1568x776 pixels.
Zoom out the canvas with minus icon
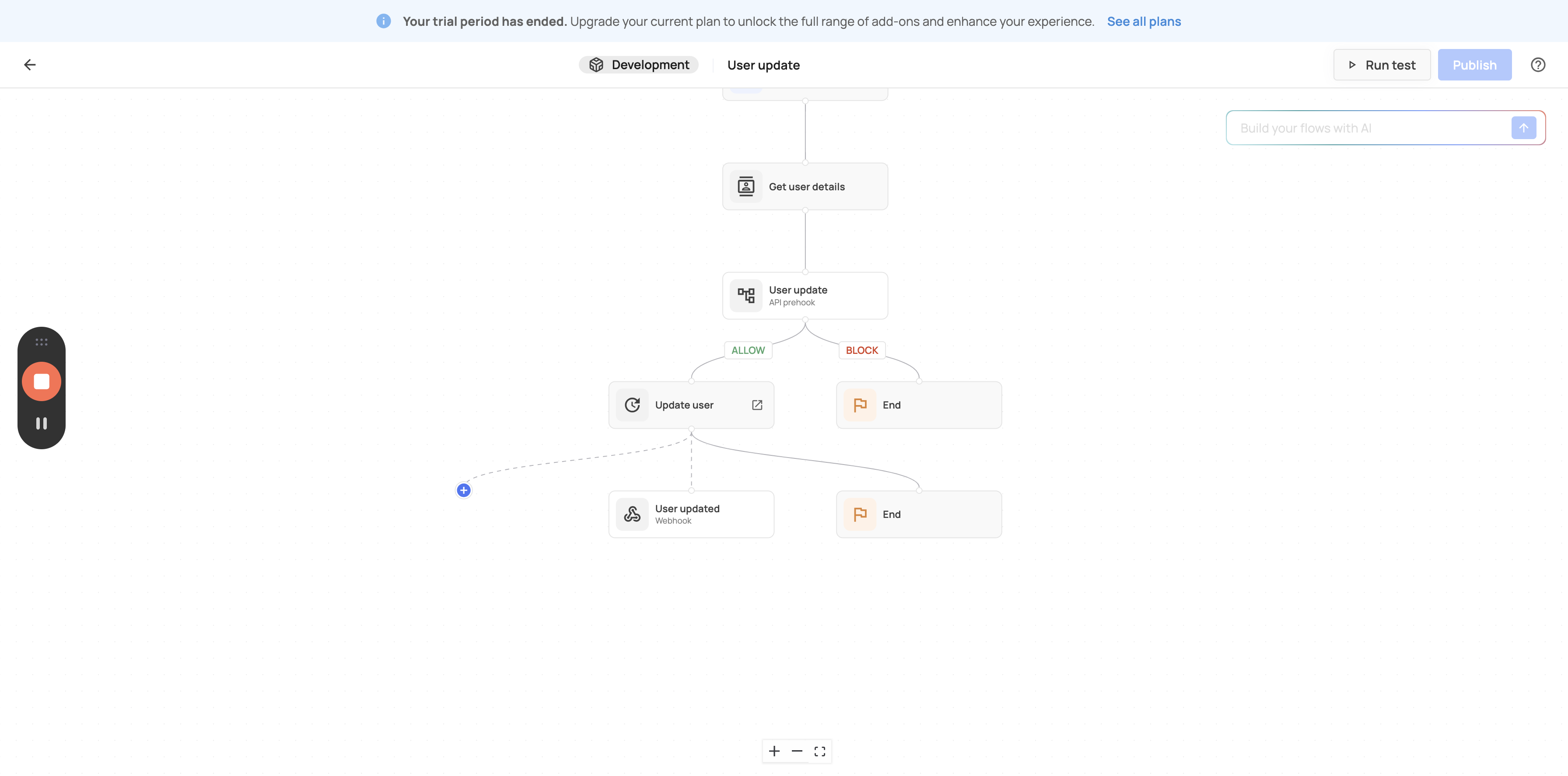[797, 751]
